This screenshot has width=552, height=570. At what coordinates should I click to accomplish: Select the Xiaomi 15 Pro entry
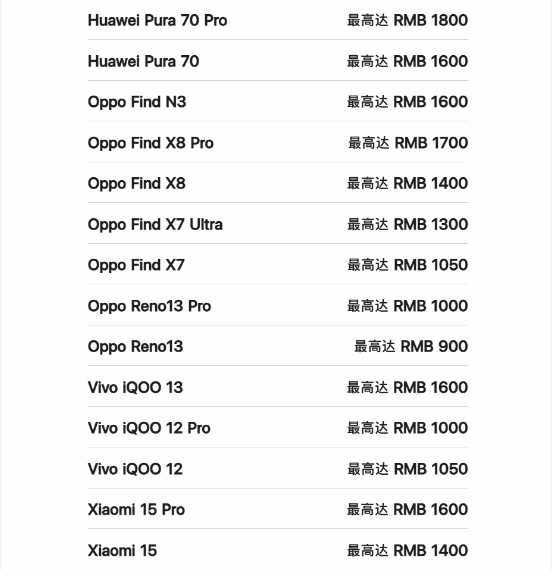click(x=277, y=509)
